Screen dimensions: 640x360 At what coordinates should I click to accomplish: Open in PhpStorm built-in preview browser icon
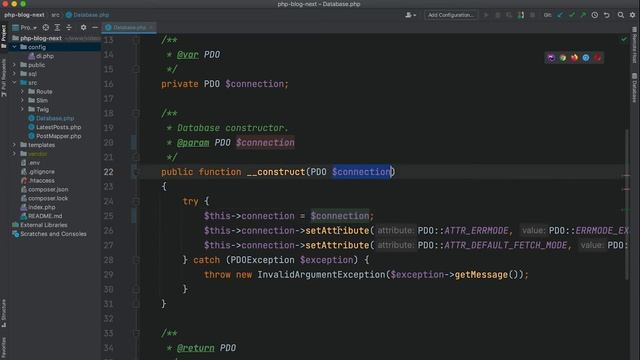pos(551,58)
